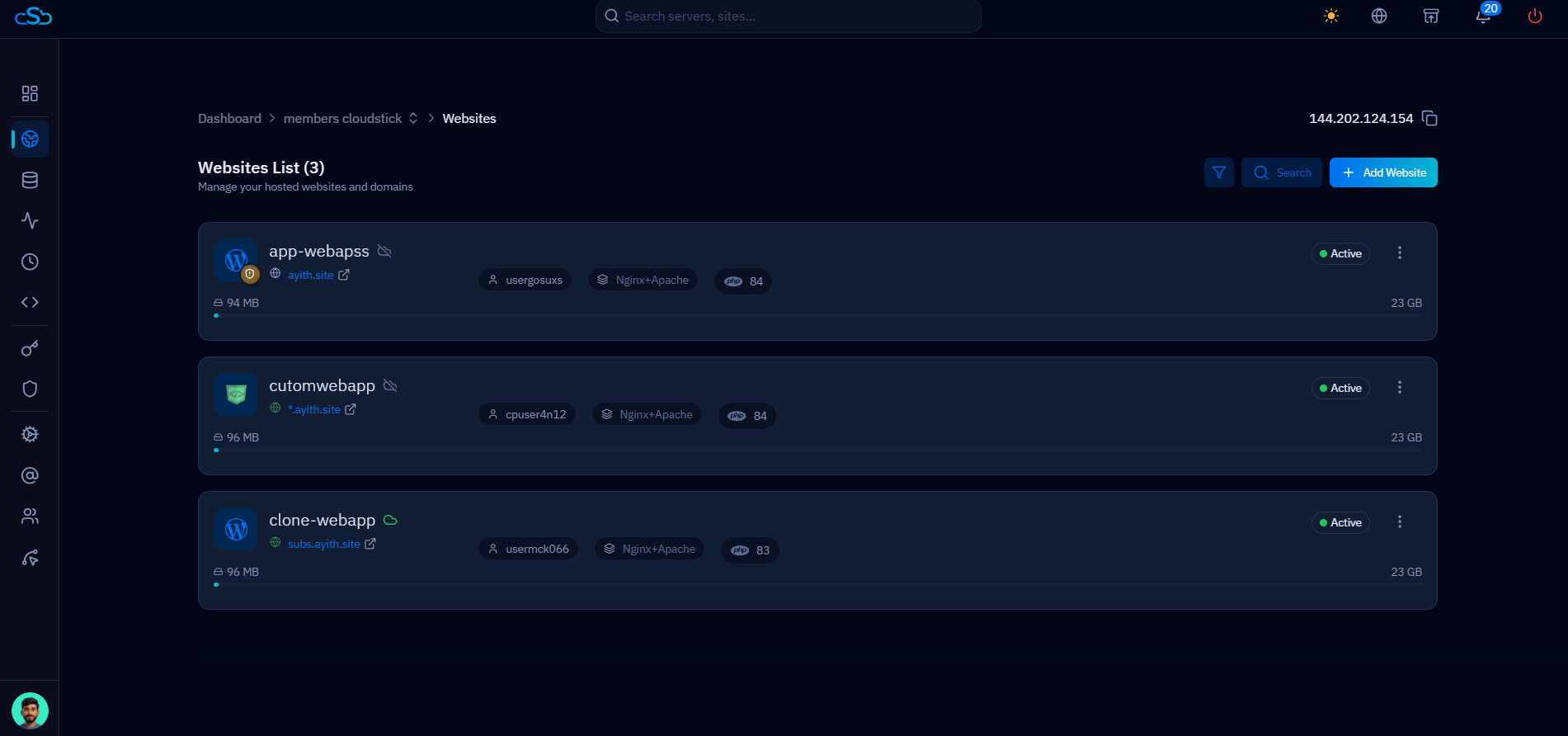Toggle green cloud icon beside clone-webapp
Viewport: 1568px width, 736px height.
(390, 520)
